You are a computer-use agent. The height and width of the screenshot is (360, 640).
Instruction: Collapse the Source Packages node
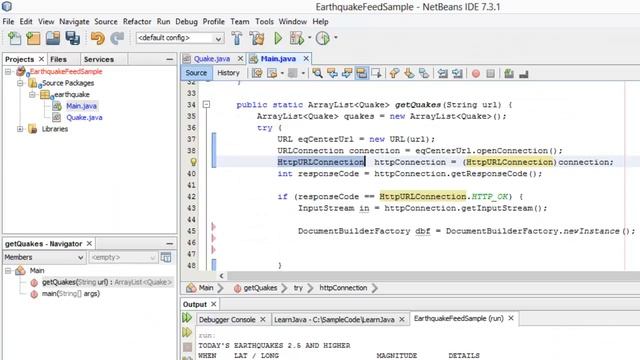(20, 83)
